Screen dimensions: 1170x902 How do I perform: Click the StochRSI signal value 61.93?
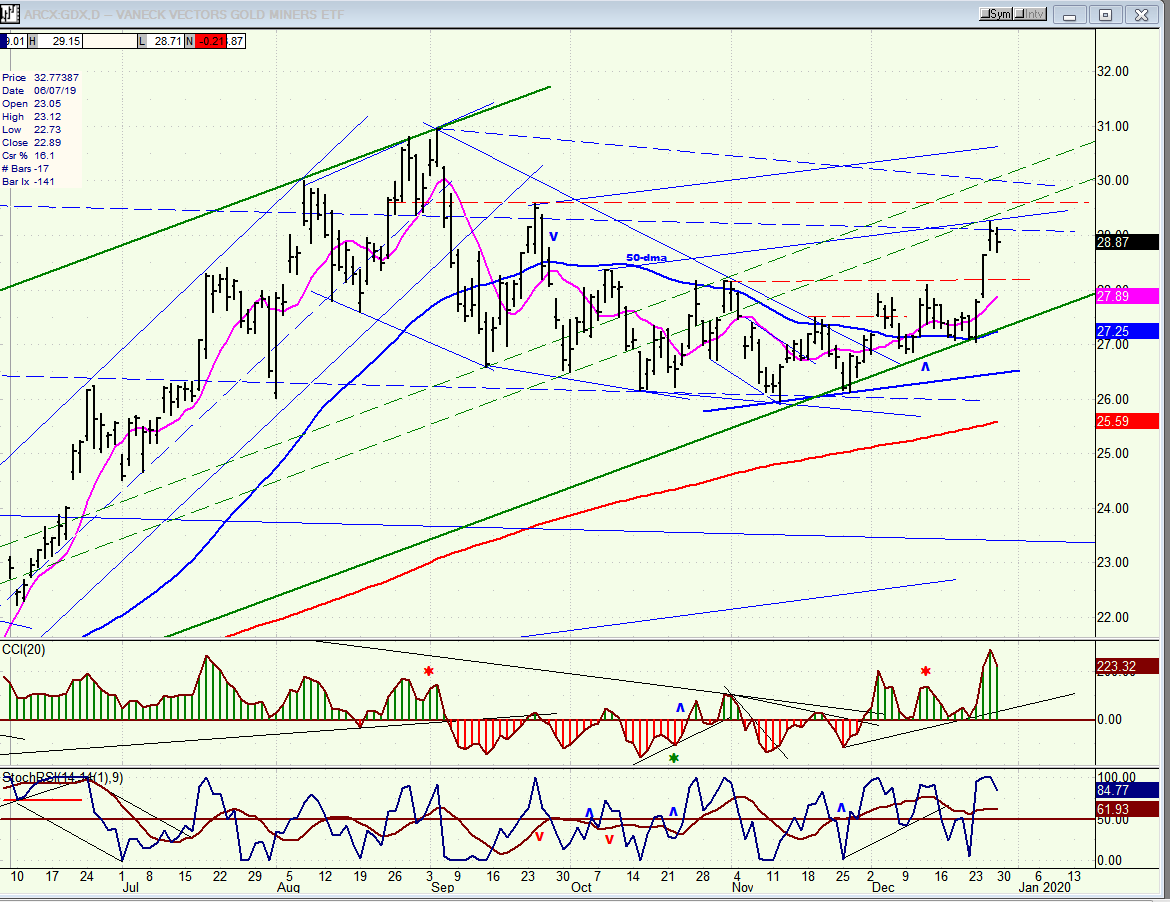[1127, 809]
